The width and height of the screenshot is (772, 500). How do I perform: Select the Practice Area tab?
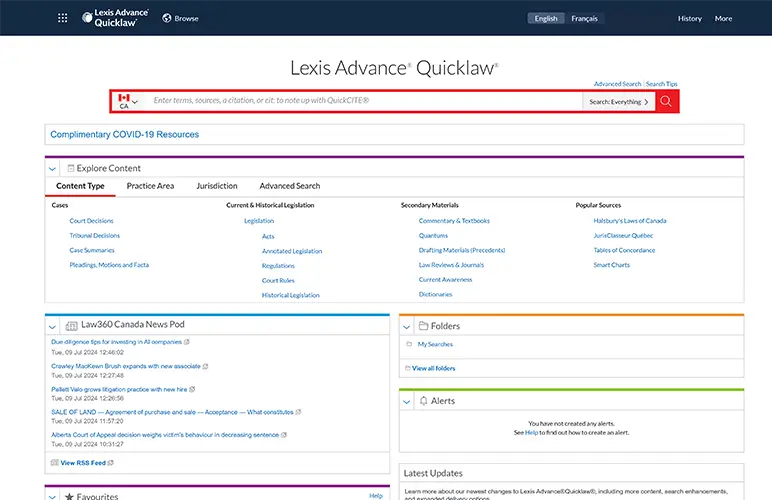[x=150, y=186]
